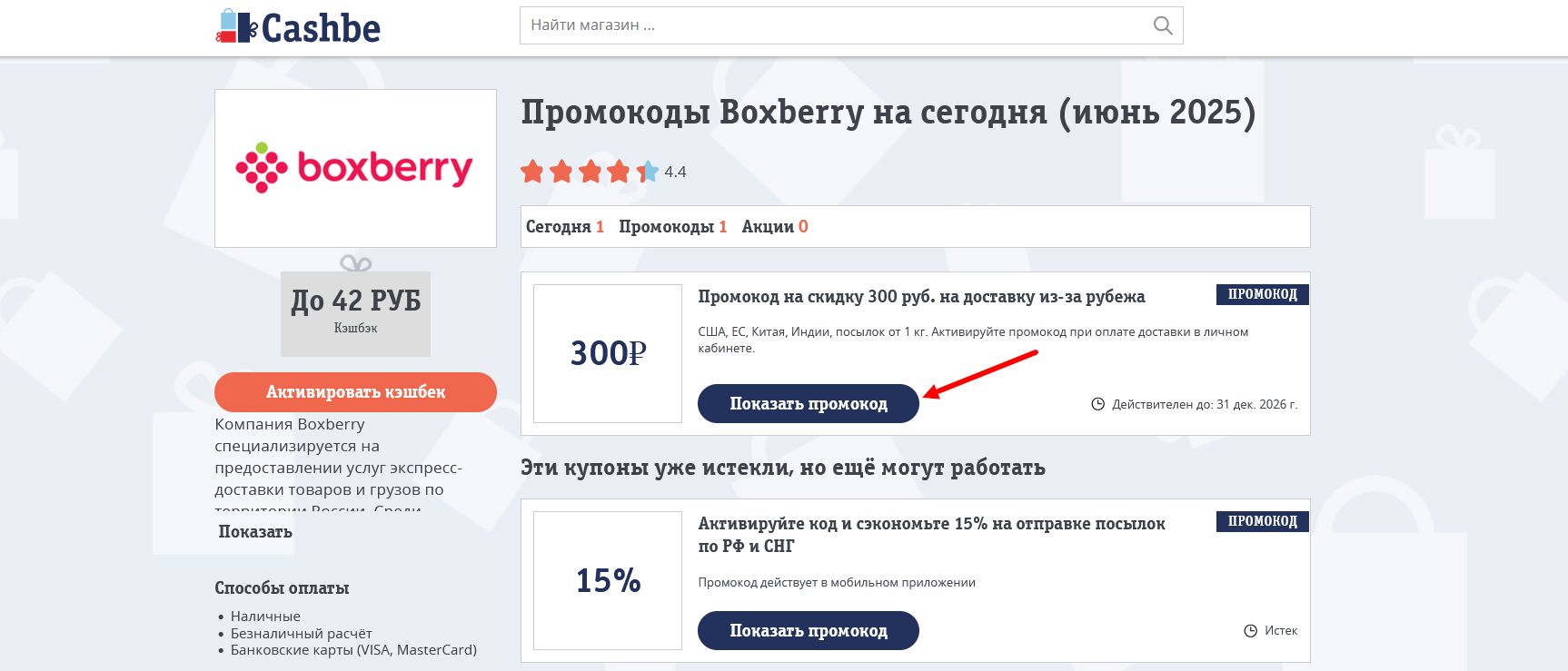Click the Cashbe logo
Viewport: 1568px width, 671px height.
coord(298,27)
